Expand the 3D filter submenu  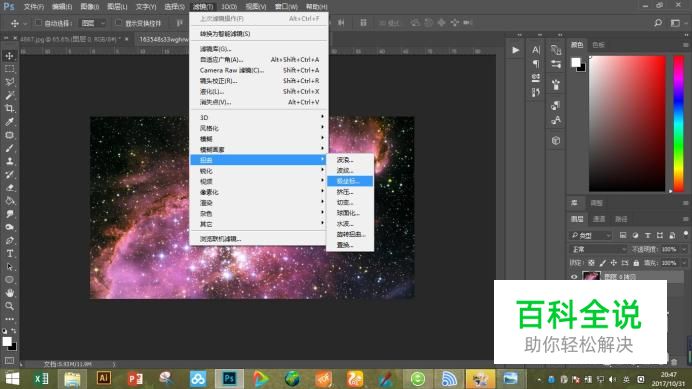click(259, 117)
